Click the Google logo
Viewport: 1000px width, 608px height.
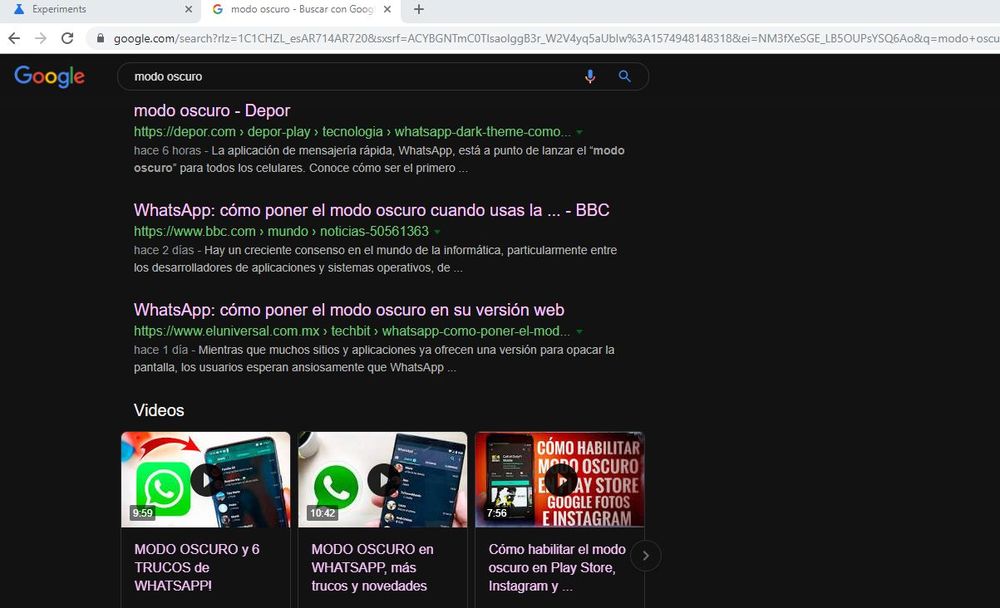pos(49,76)
